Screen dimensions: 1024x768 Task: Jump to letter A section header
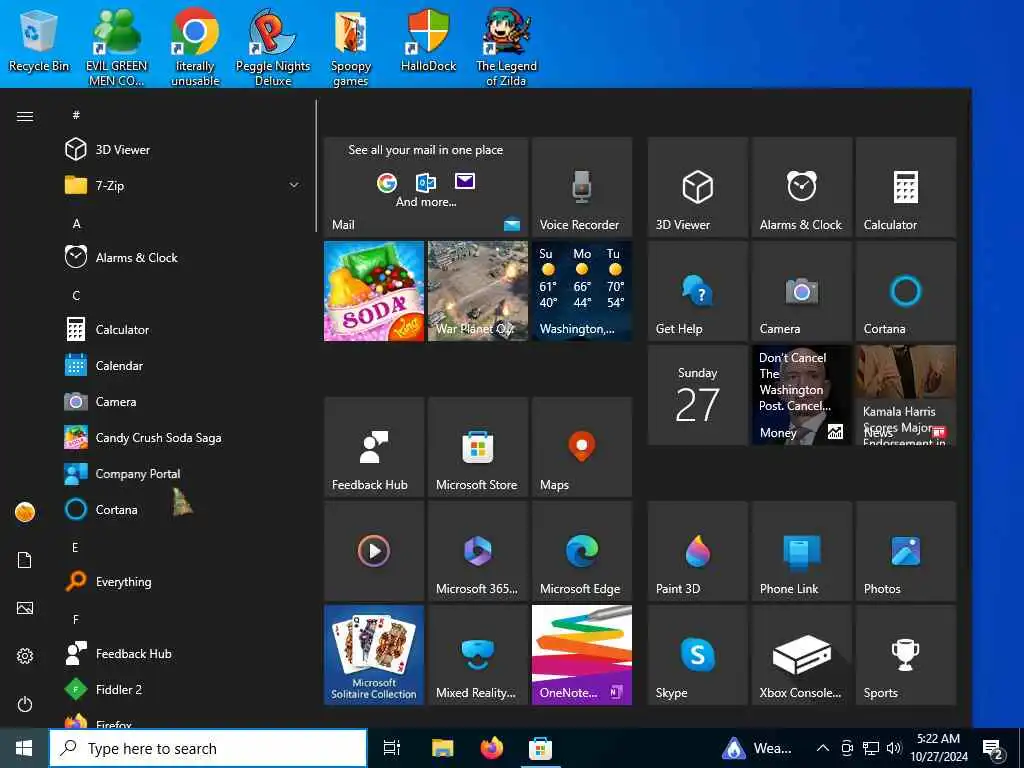(76, 223)
